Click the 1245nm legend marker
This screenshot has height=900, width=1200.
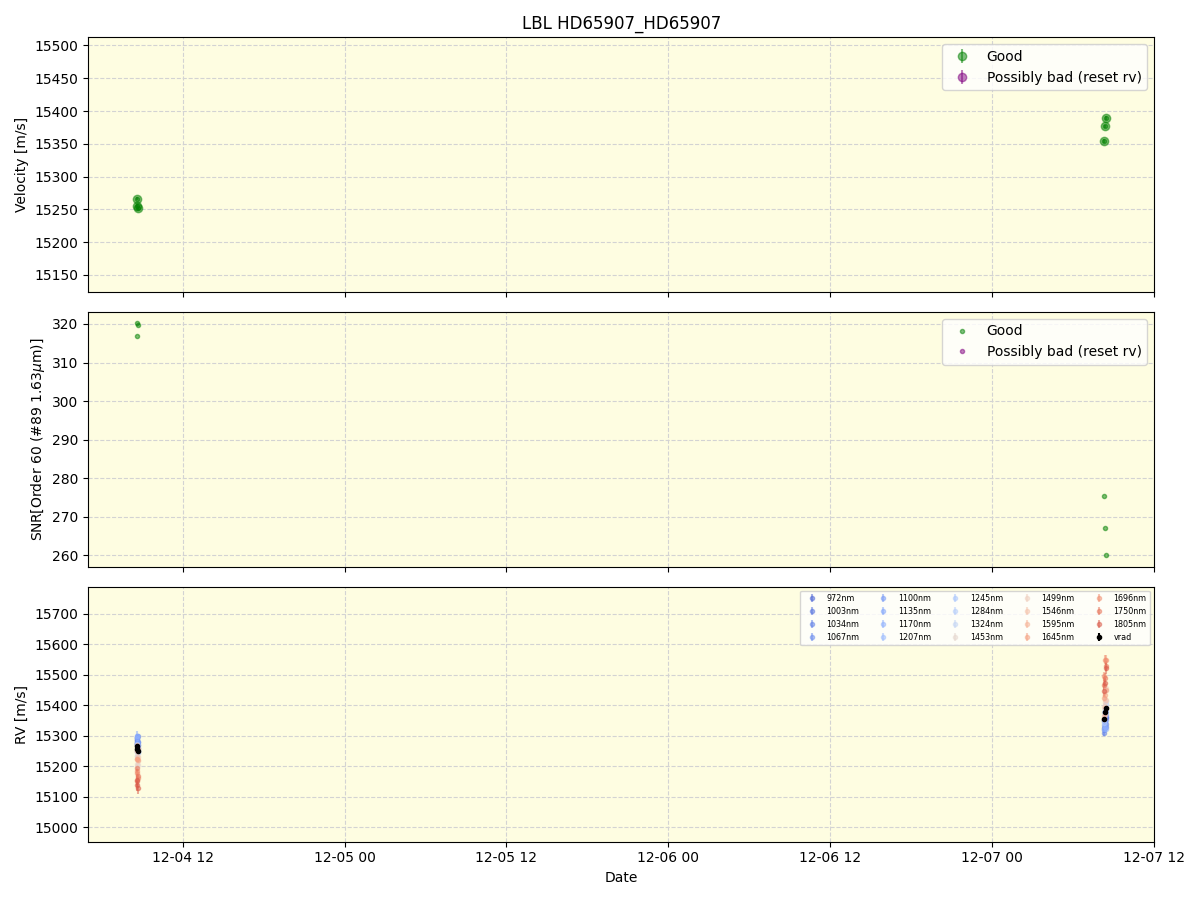[x=956, y=598]
